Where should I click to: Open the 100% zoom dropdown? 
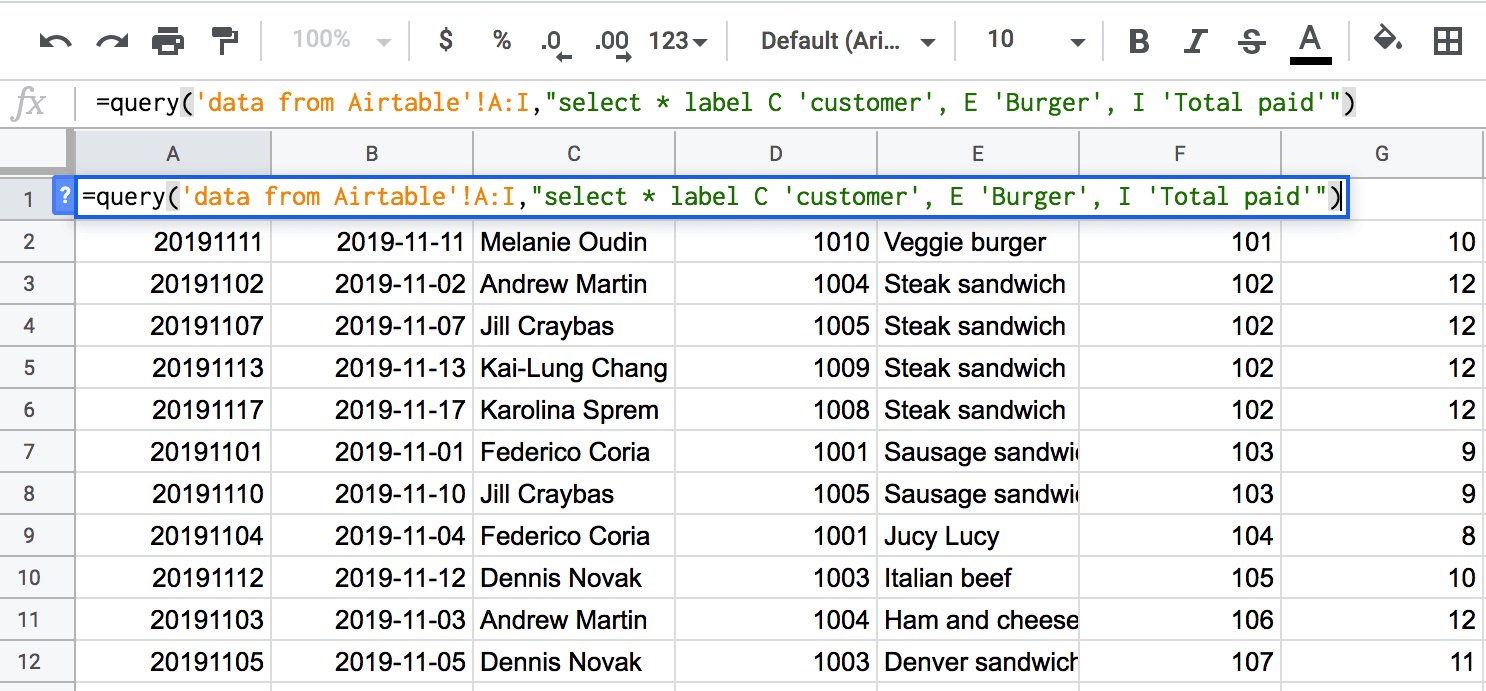click(x=341, y=41)
